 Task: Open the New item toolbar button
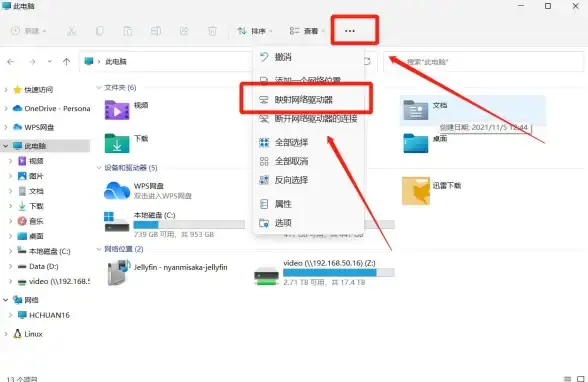coord(28,31)
